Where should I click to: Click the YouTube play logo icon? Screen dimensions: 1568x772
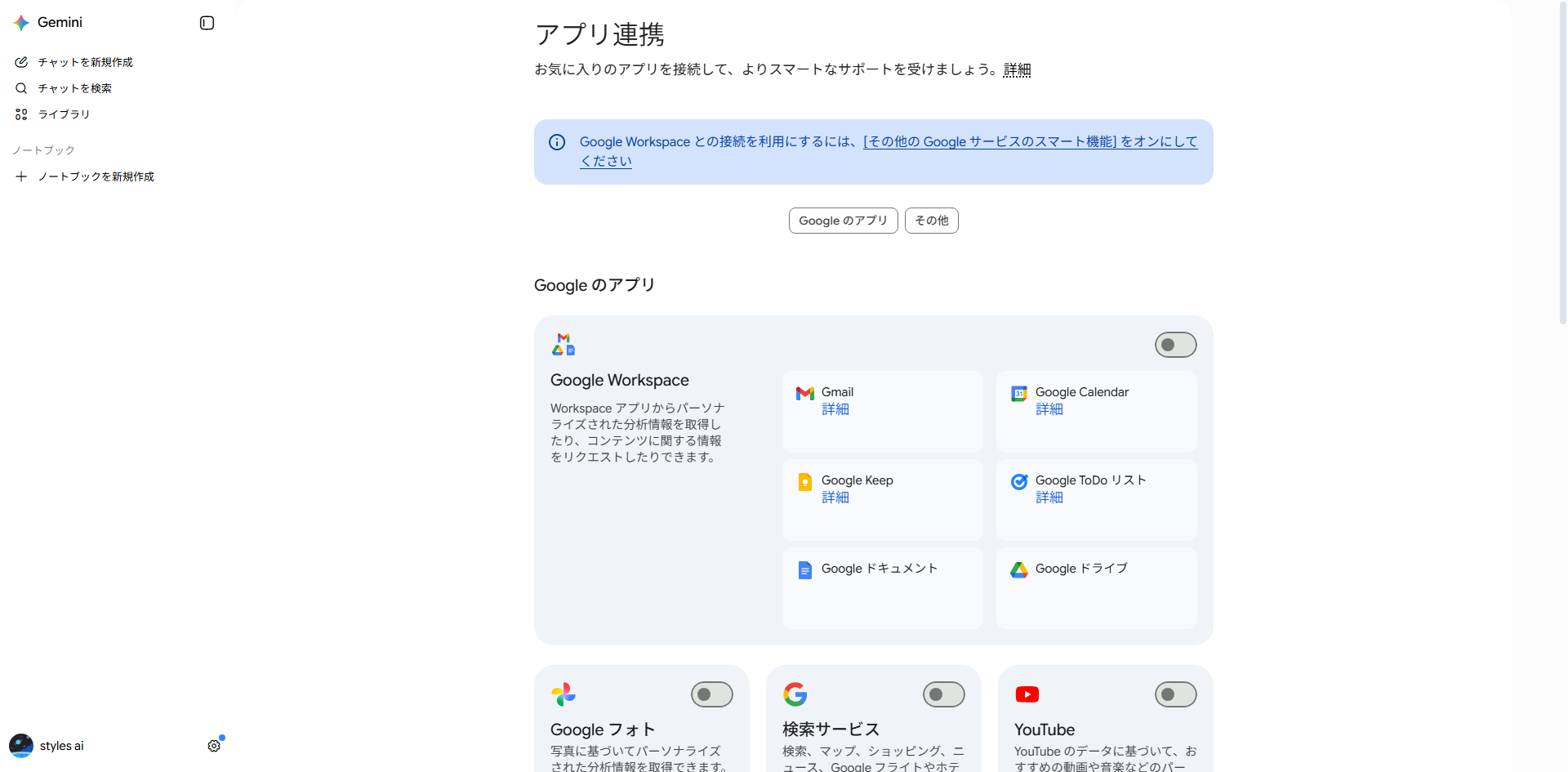tap(1027, 694)
